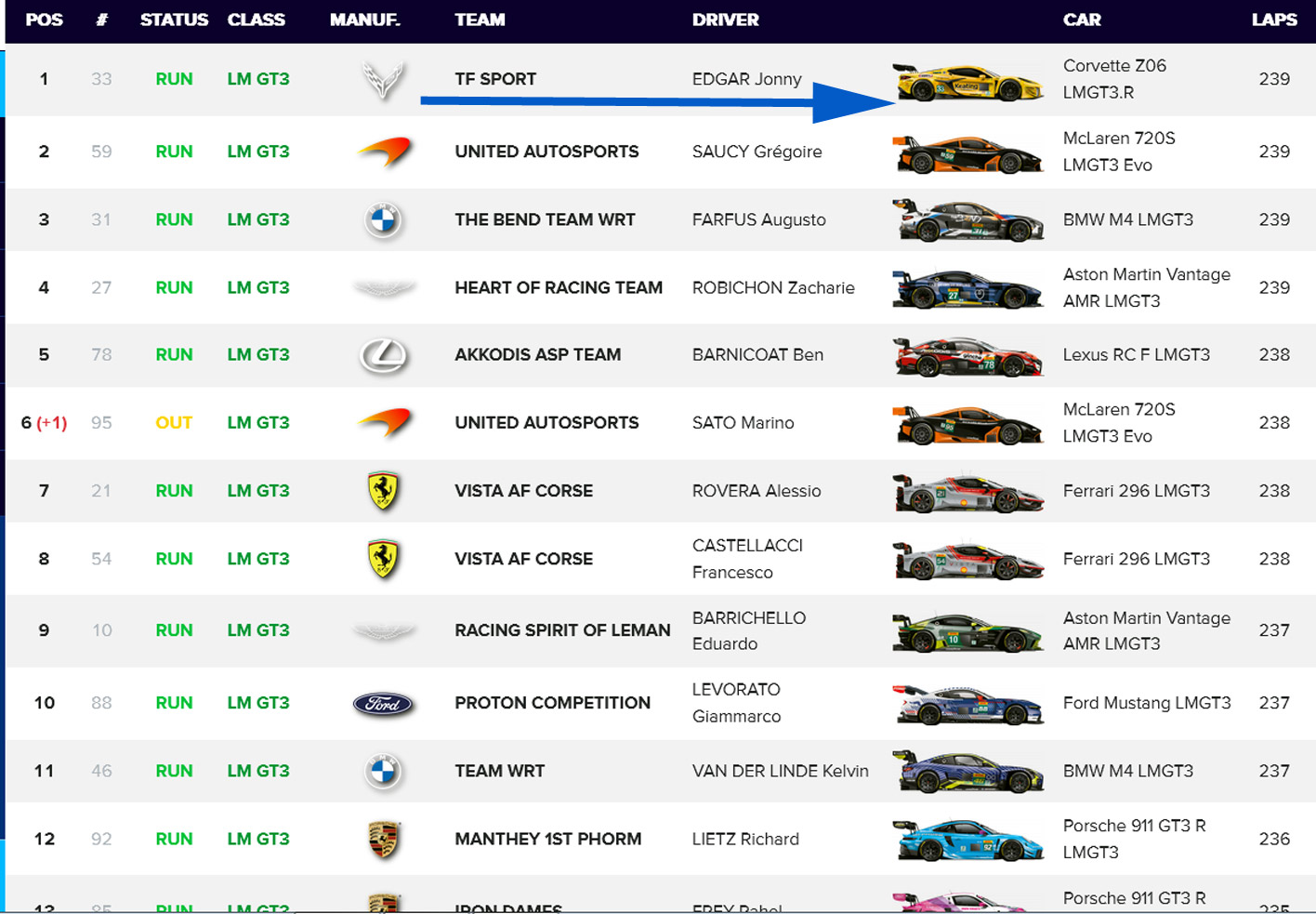Click driver BARNICOAT Ben

coord(757,354)
